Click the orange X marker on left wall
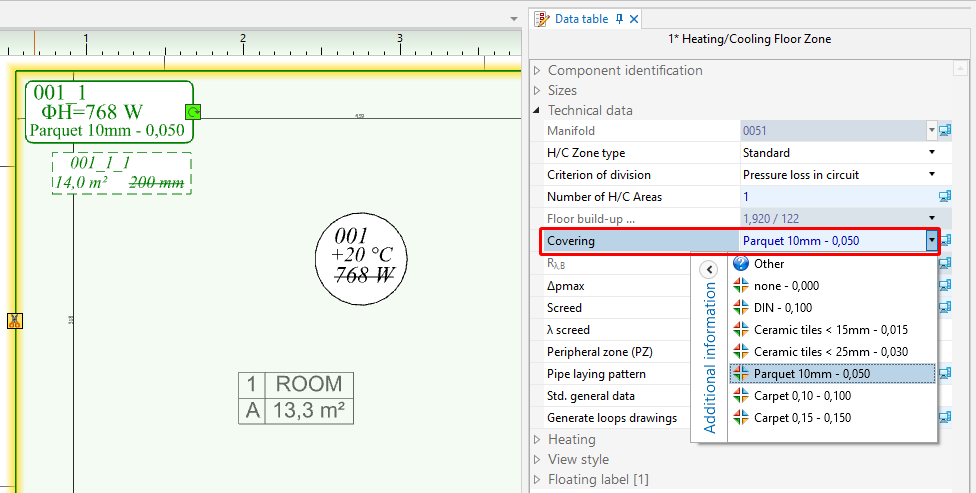This screenshot has width=976, height=493. pyautogui.click(x=14, y=320)
